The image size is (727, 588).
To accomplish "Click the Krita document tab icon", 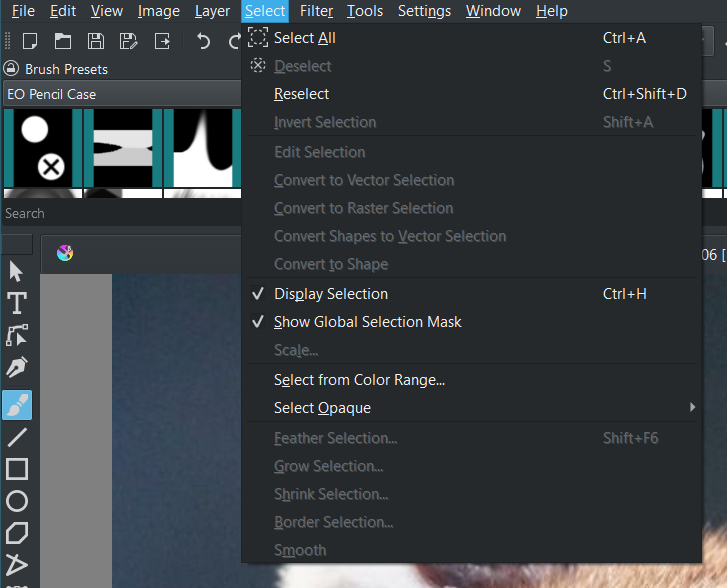I will coord(65,253).
